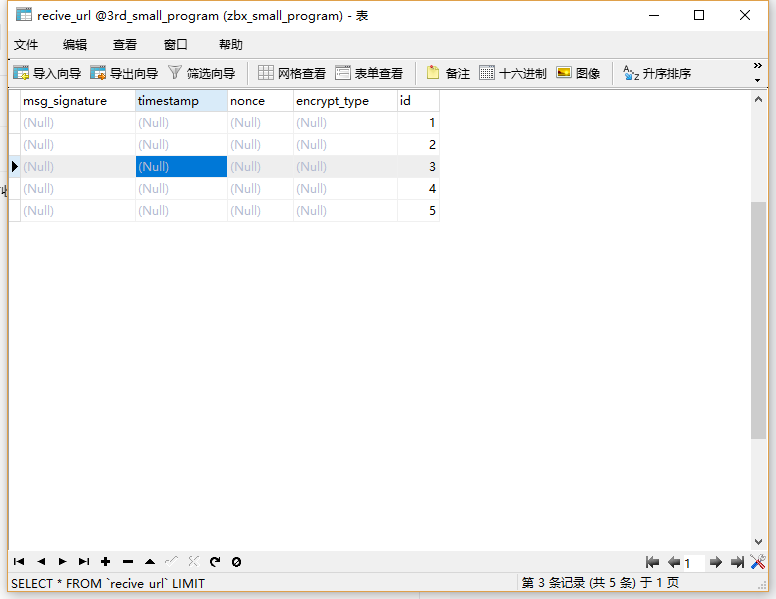Go to previous record navigation icon
This screenshot has height=599, width=776.
click(x=41, y=561)
